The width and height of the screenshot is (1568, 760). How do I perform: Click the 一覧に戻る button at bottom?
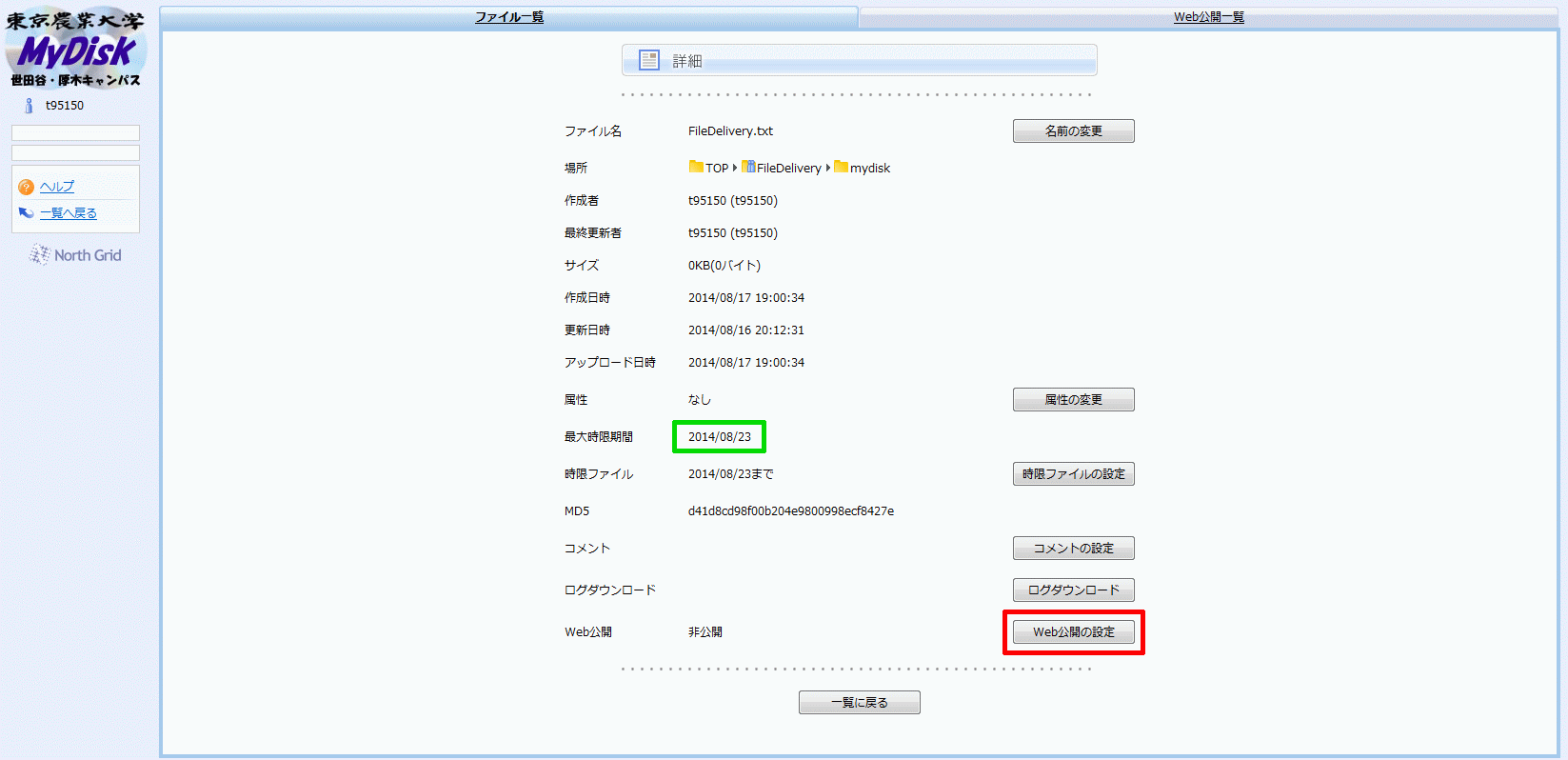[860, 703]
